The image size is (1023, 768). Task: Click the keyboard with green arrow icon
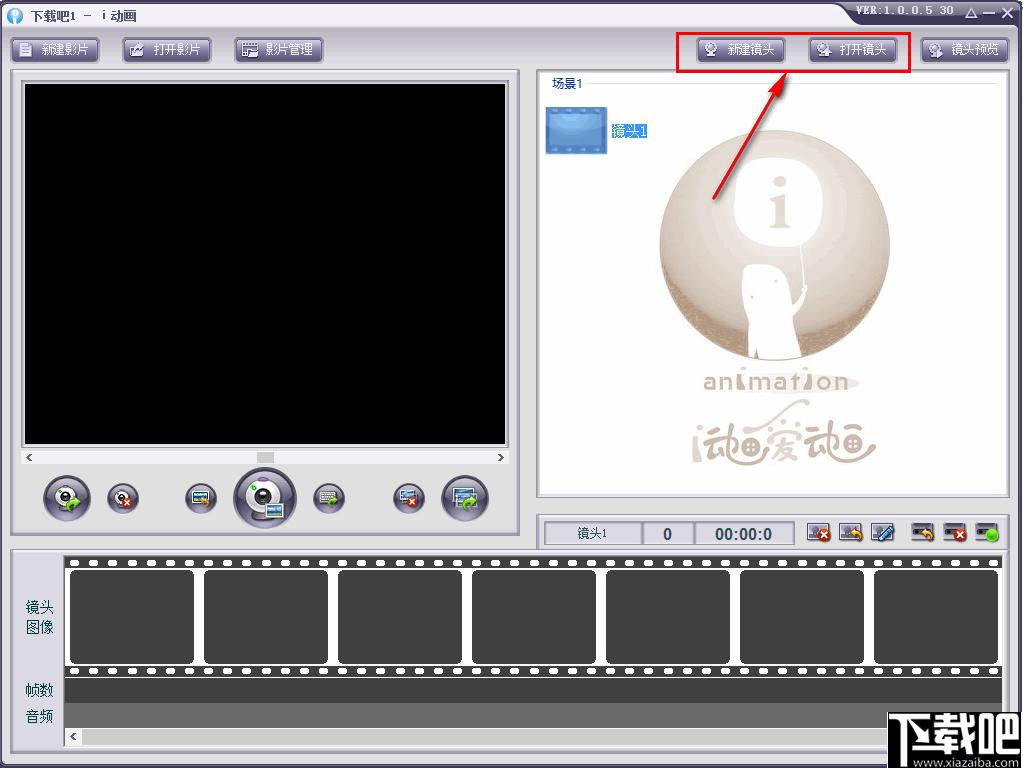tap(329, 499)
